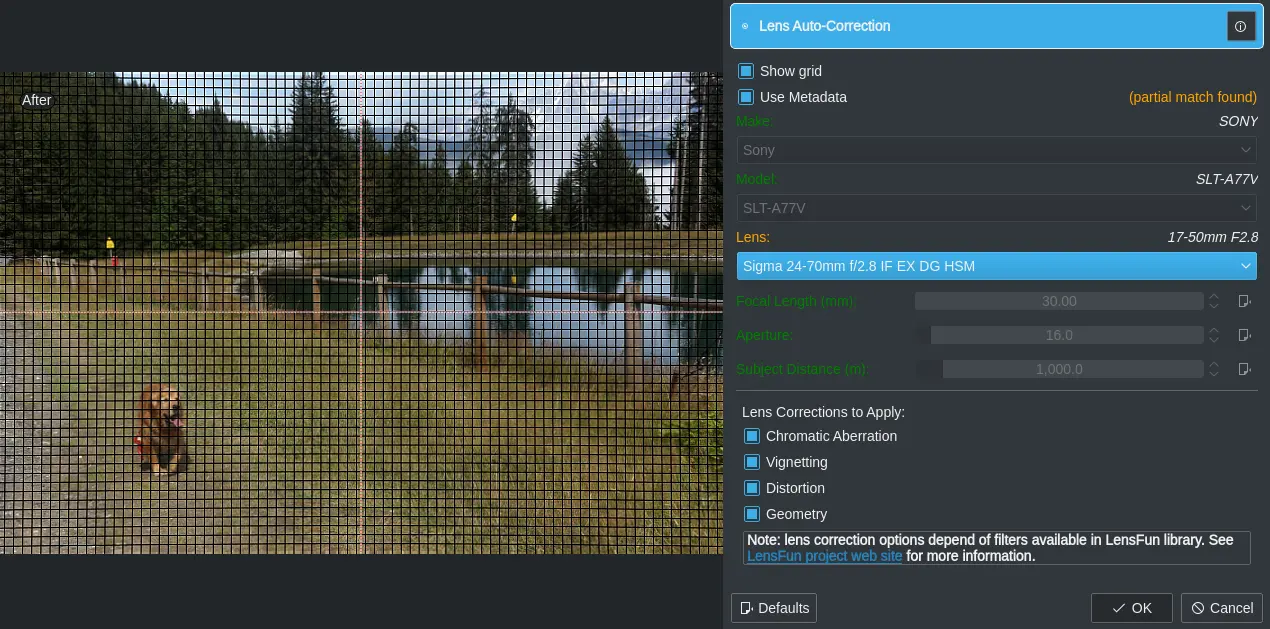Toggle Chromatic Aberration correction
Screen dimensions: 1270x629
click(x=752, y=436)
